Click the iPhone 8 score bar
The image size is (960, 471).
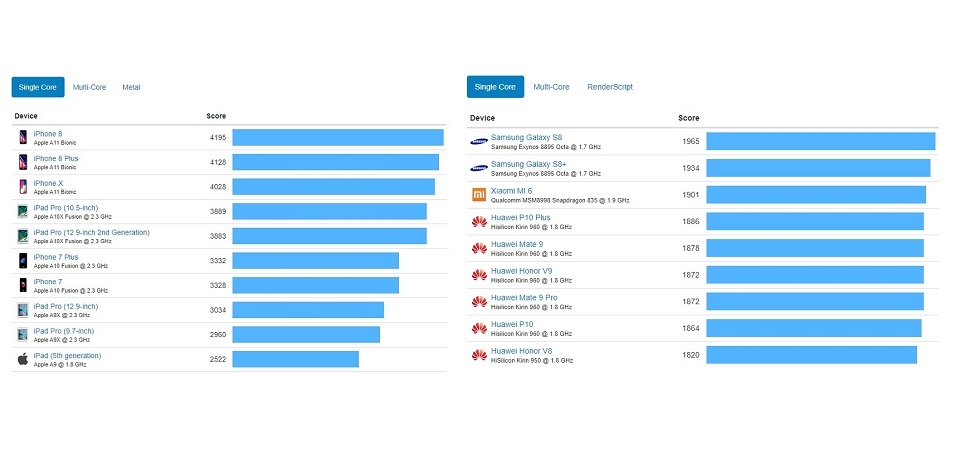[x=338, y=137]
